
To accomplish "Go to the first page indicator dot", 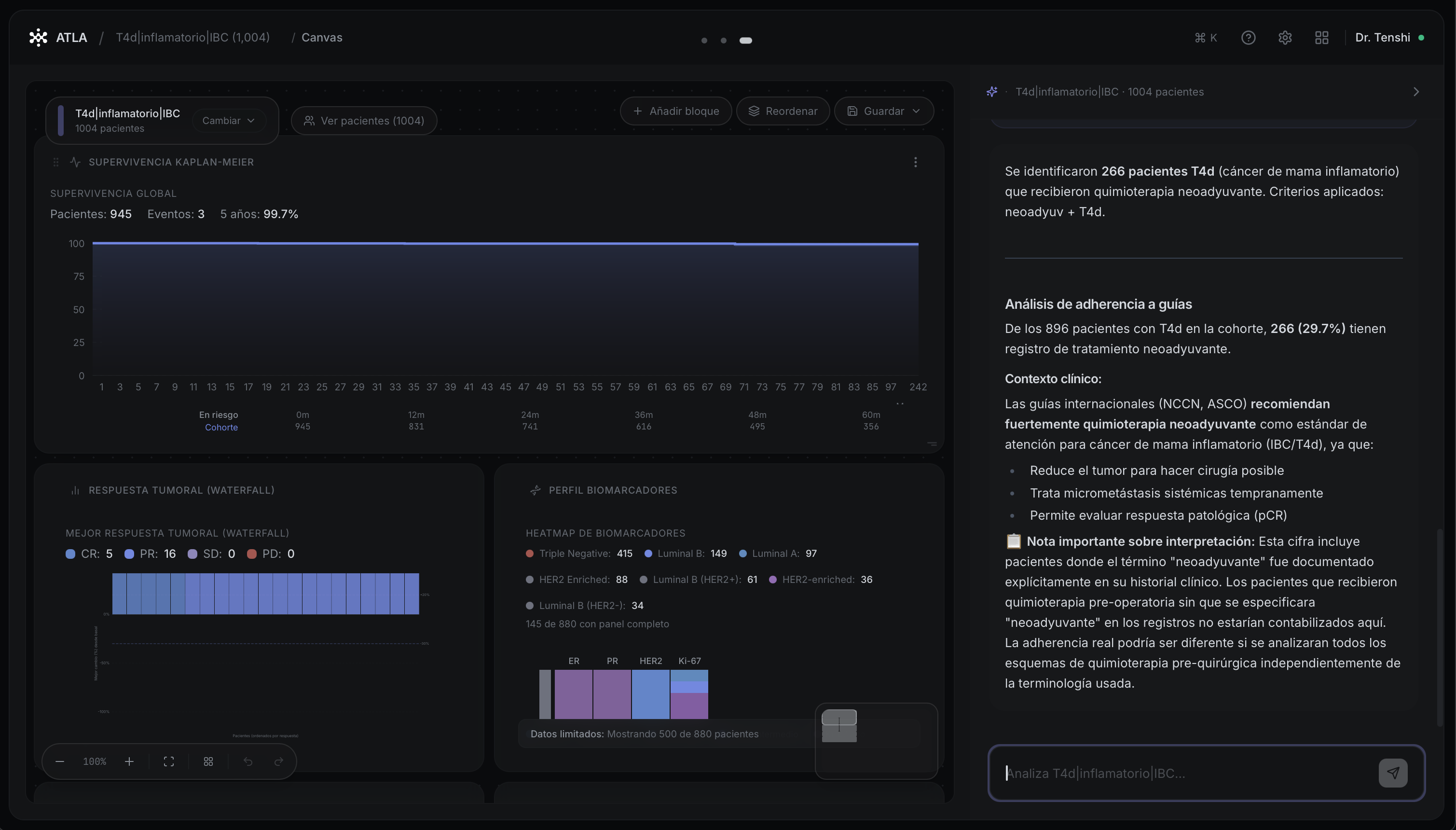I will click(x=704, y=41).
